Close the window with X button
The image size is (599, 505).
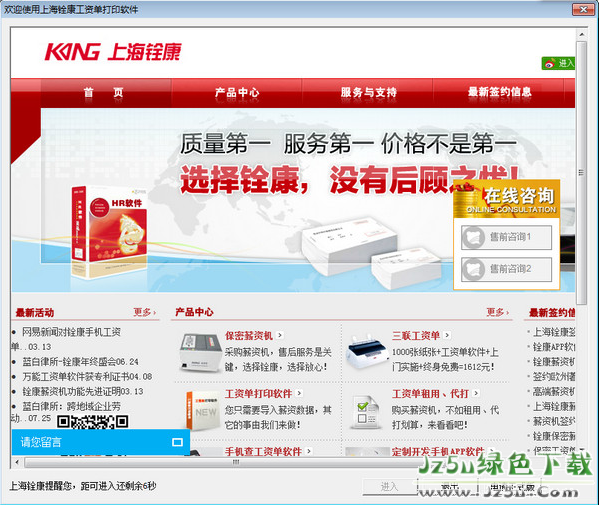[583, 10]
